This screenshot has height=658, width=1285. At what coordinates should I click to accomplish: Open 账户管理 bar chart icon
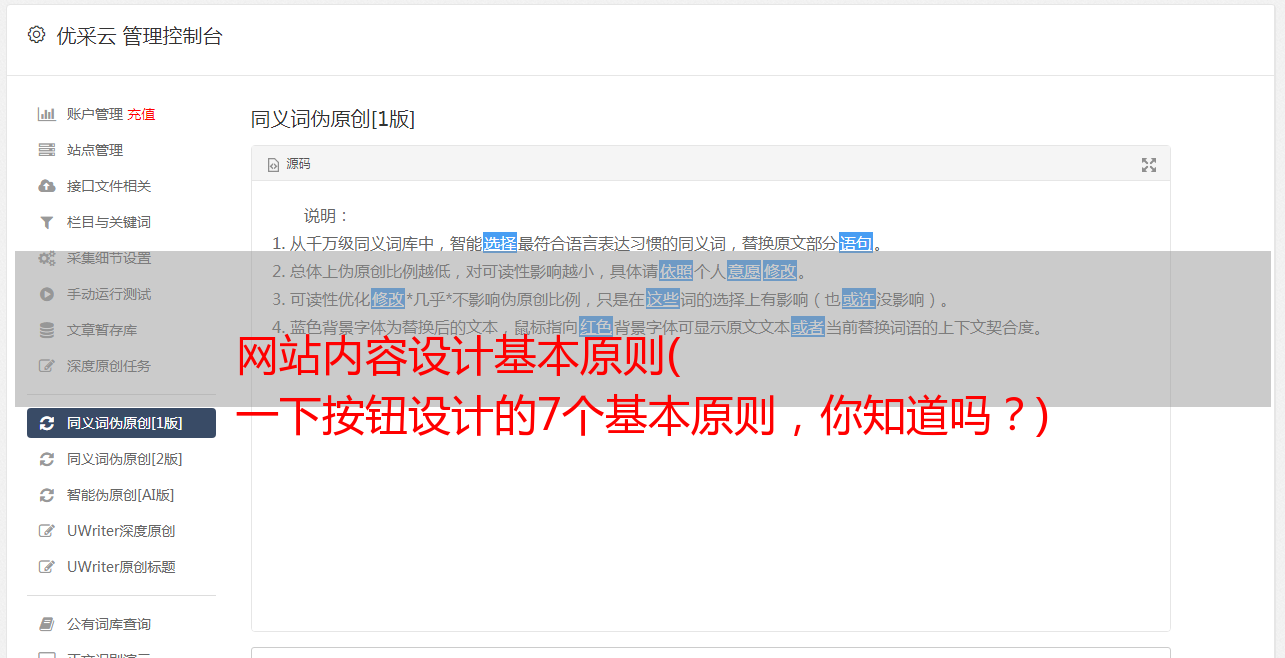point(46,114)
